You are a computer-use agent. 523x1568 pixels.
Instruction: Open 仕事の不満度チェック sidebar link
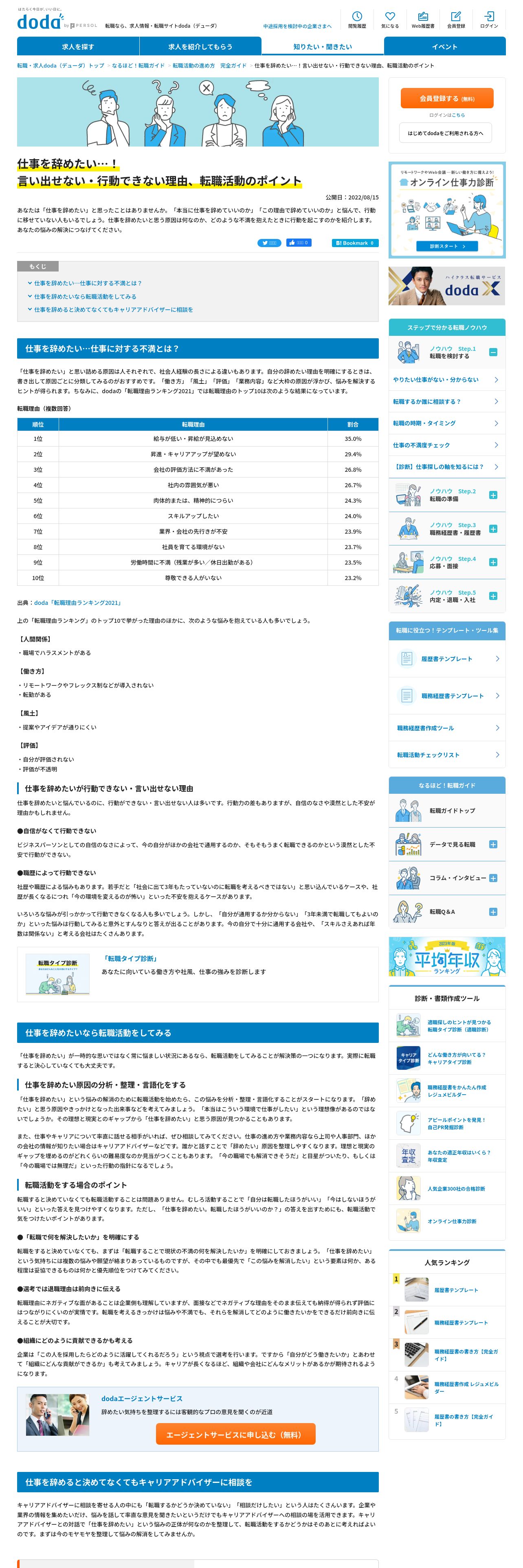(x=447, y=446)
